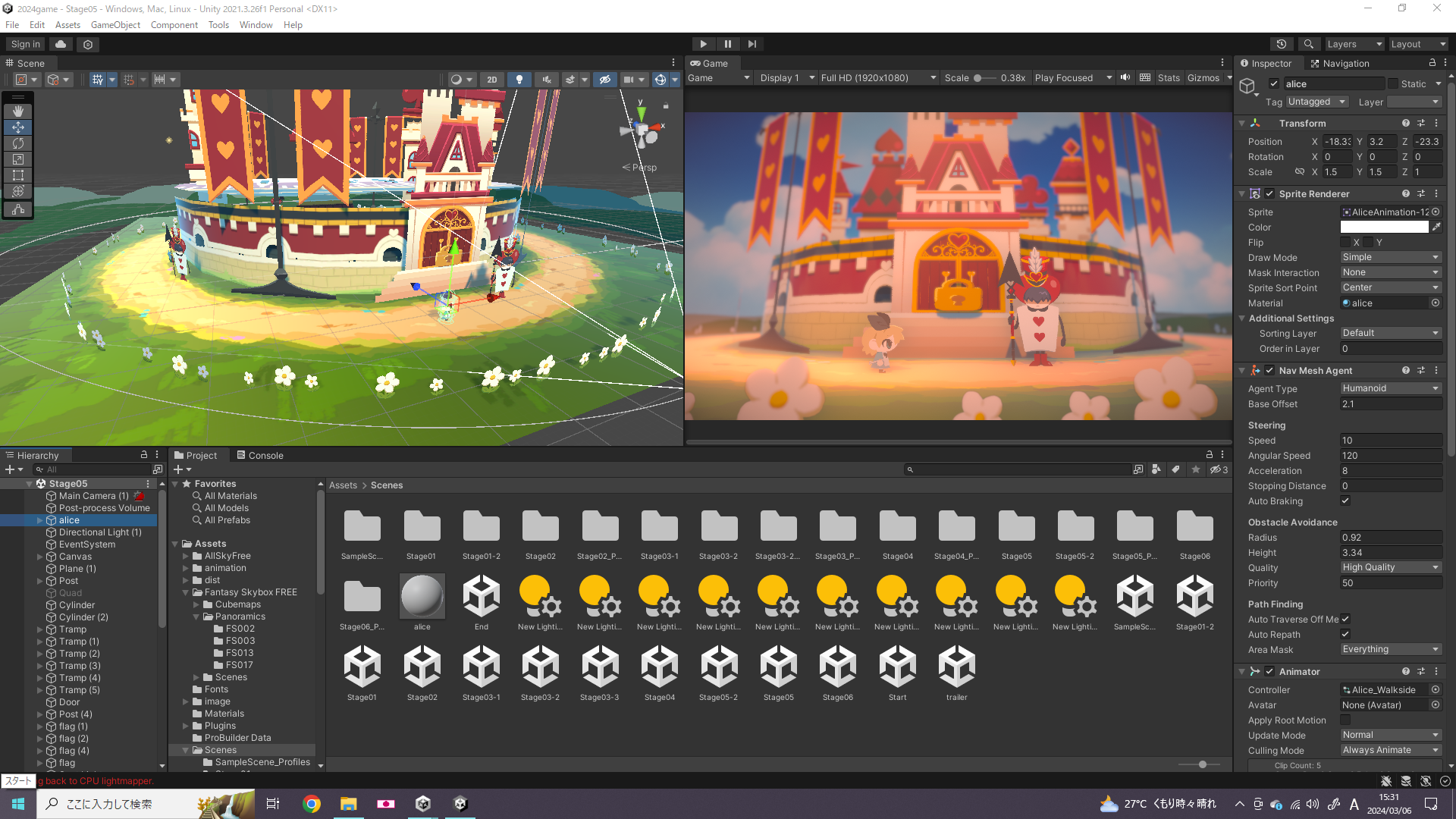Image resolution: width=1456 pixels, height=819 pixels.
Task: Open the Draw Mode dropdown
Action: coord(1390,258)
